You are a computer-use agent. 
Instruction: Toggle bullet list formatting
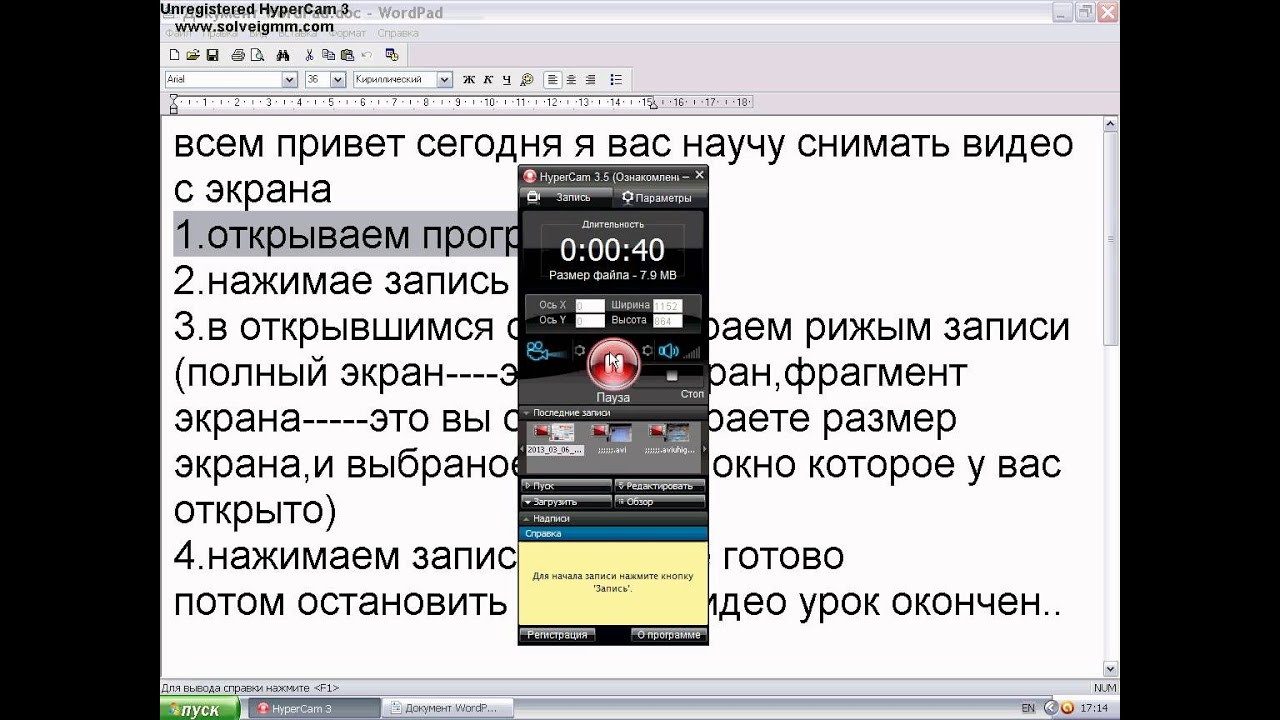click(616, 79)
